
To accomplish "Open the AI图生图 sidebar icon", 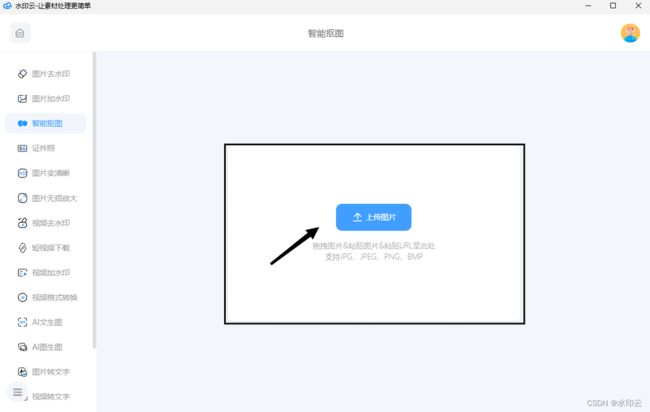I will pos(22,347).
